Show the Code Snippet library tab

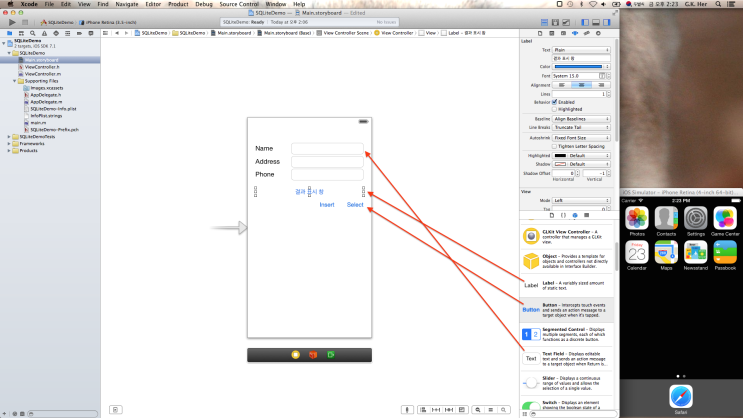563,215
